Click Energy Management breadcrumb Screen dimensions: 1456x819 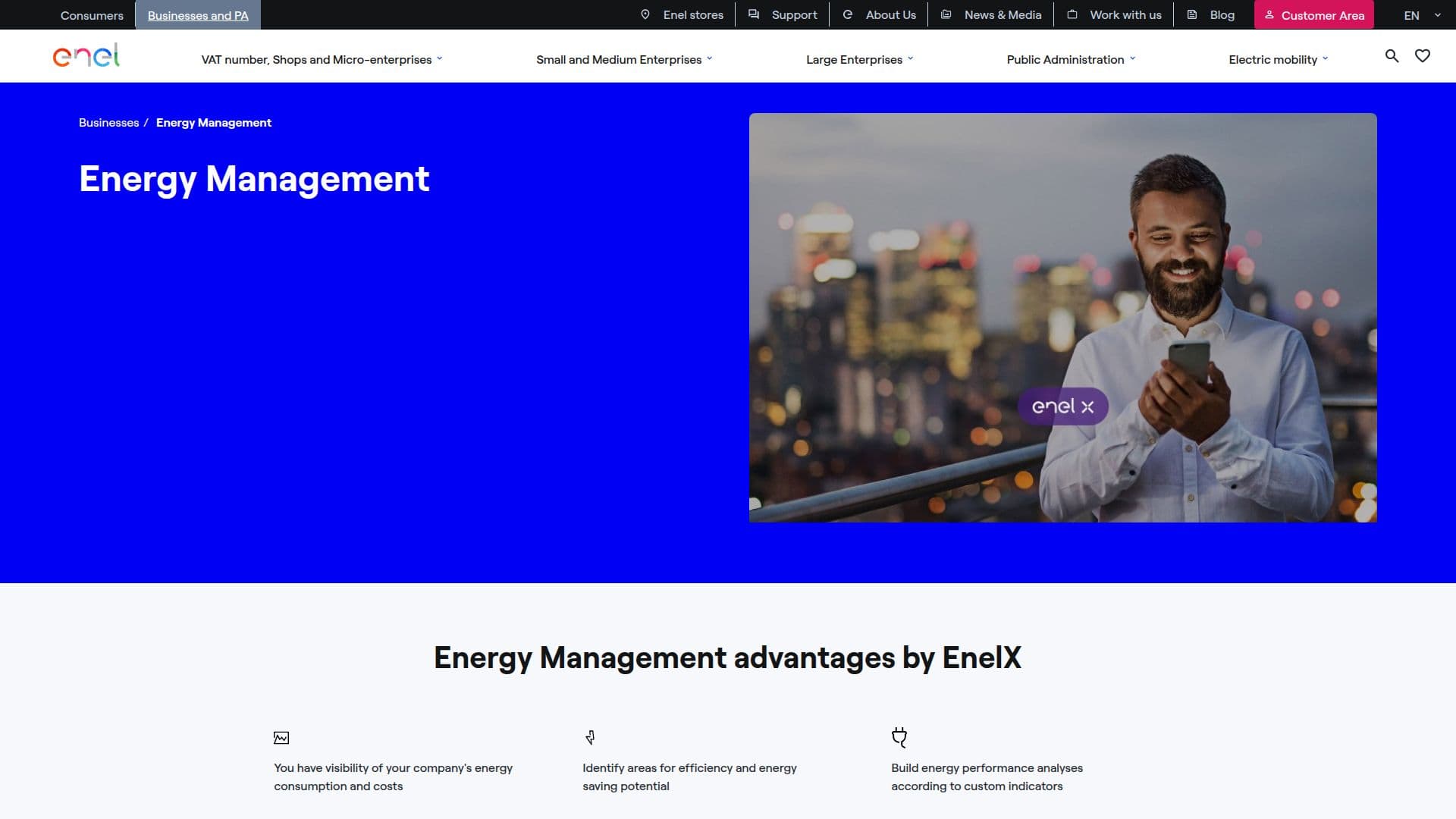click(x=214, y=123)
